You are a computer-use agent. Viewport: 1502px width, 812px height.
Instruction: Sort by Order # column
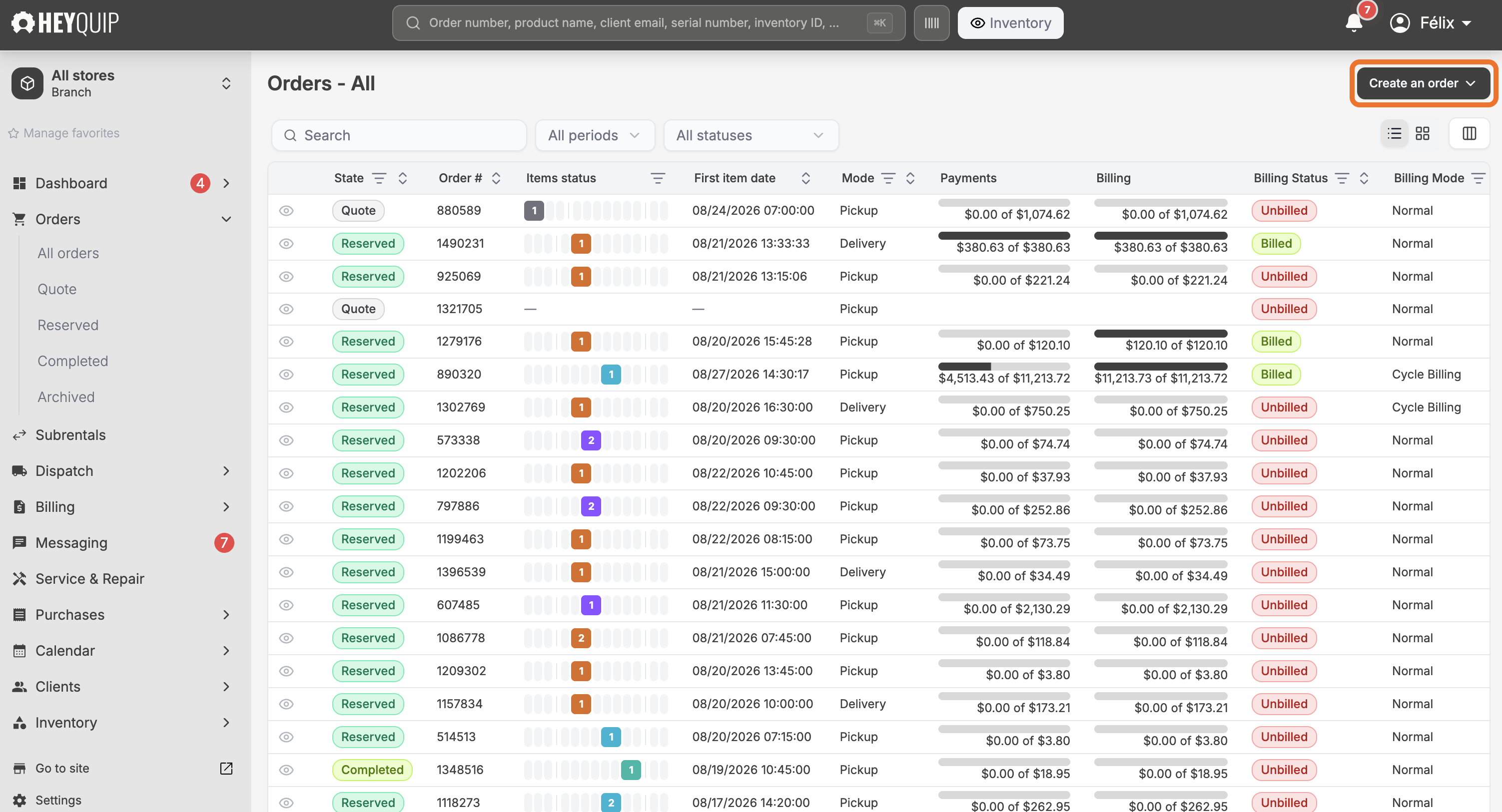pos(496,178)
